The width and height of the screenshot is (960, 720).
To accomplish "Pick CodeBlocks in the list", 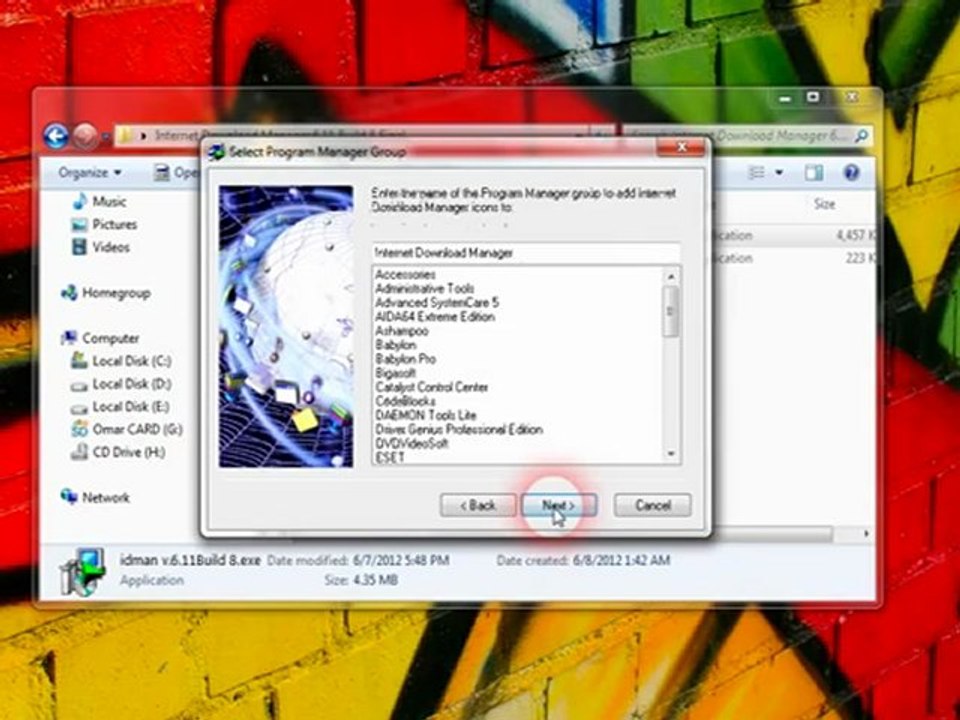I will coord(405,401).
